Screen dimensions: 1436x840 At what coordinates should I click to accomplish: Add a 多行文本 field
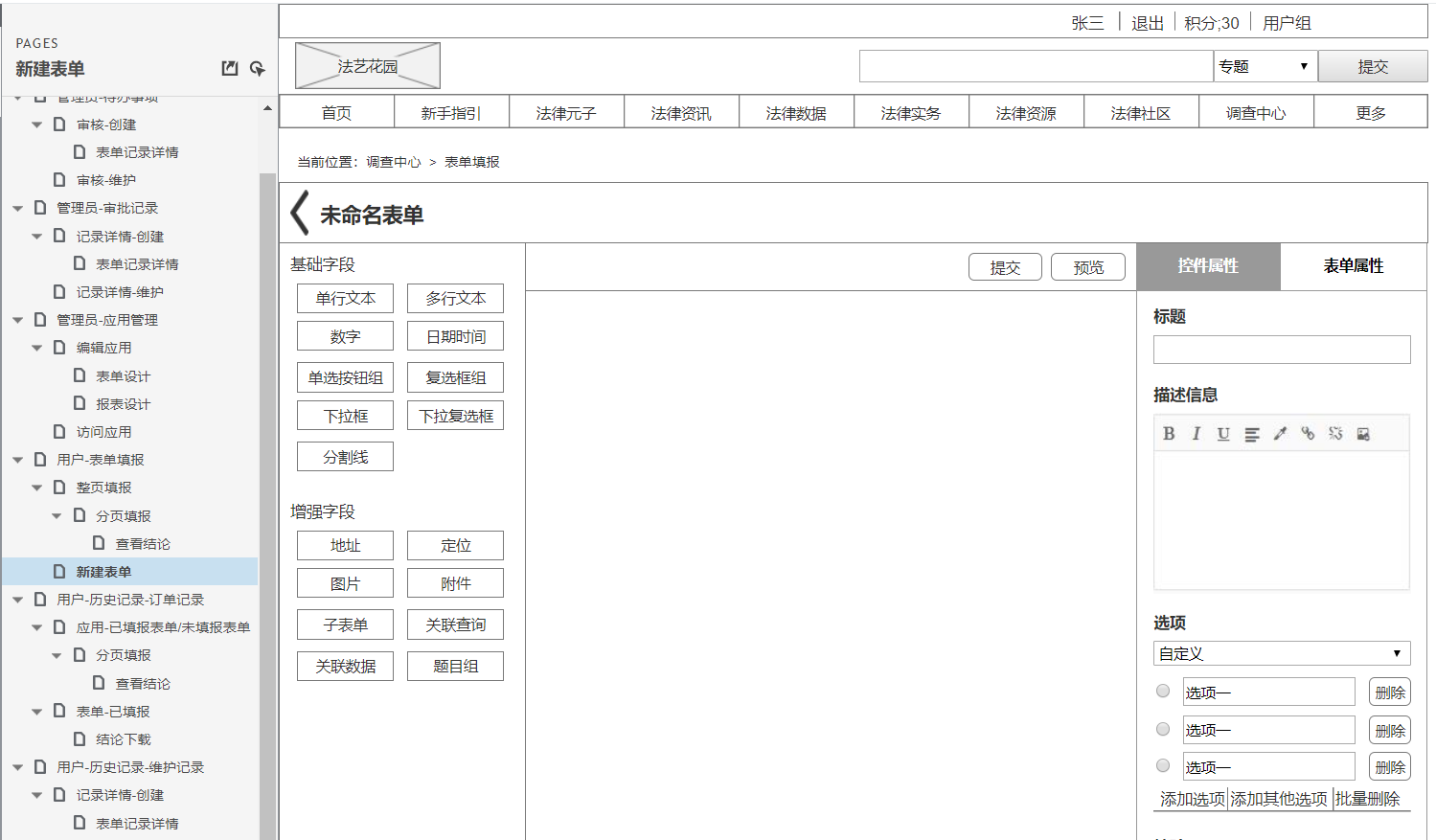pyautogui.click(x=455, y=298)
